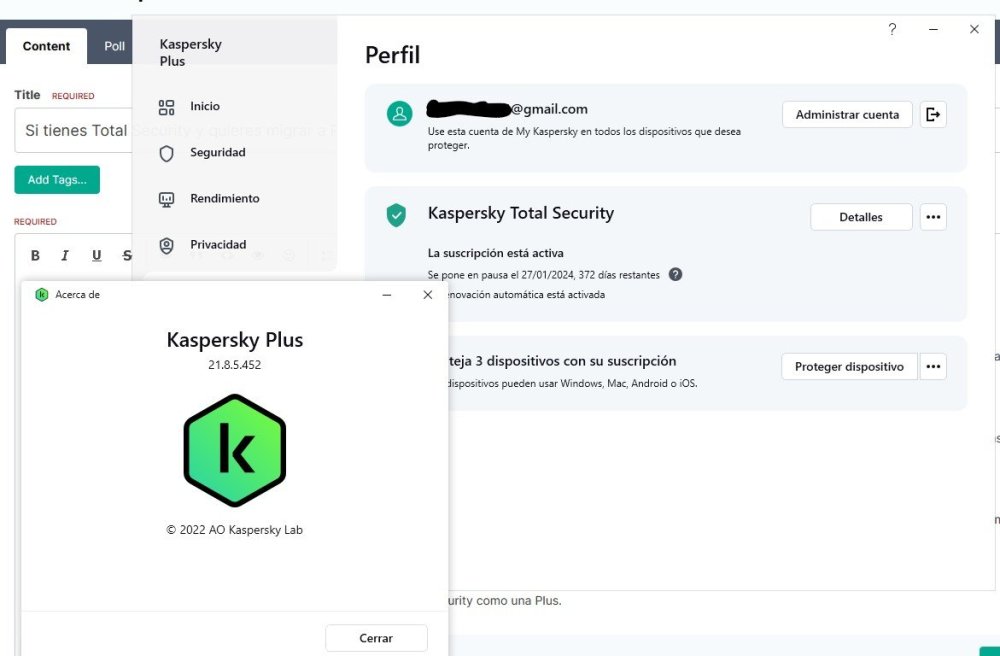Click the Administrar cuenta button
1000x656 pixels.
coord(847,115)
